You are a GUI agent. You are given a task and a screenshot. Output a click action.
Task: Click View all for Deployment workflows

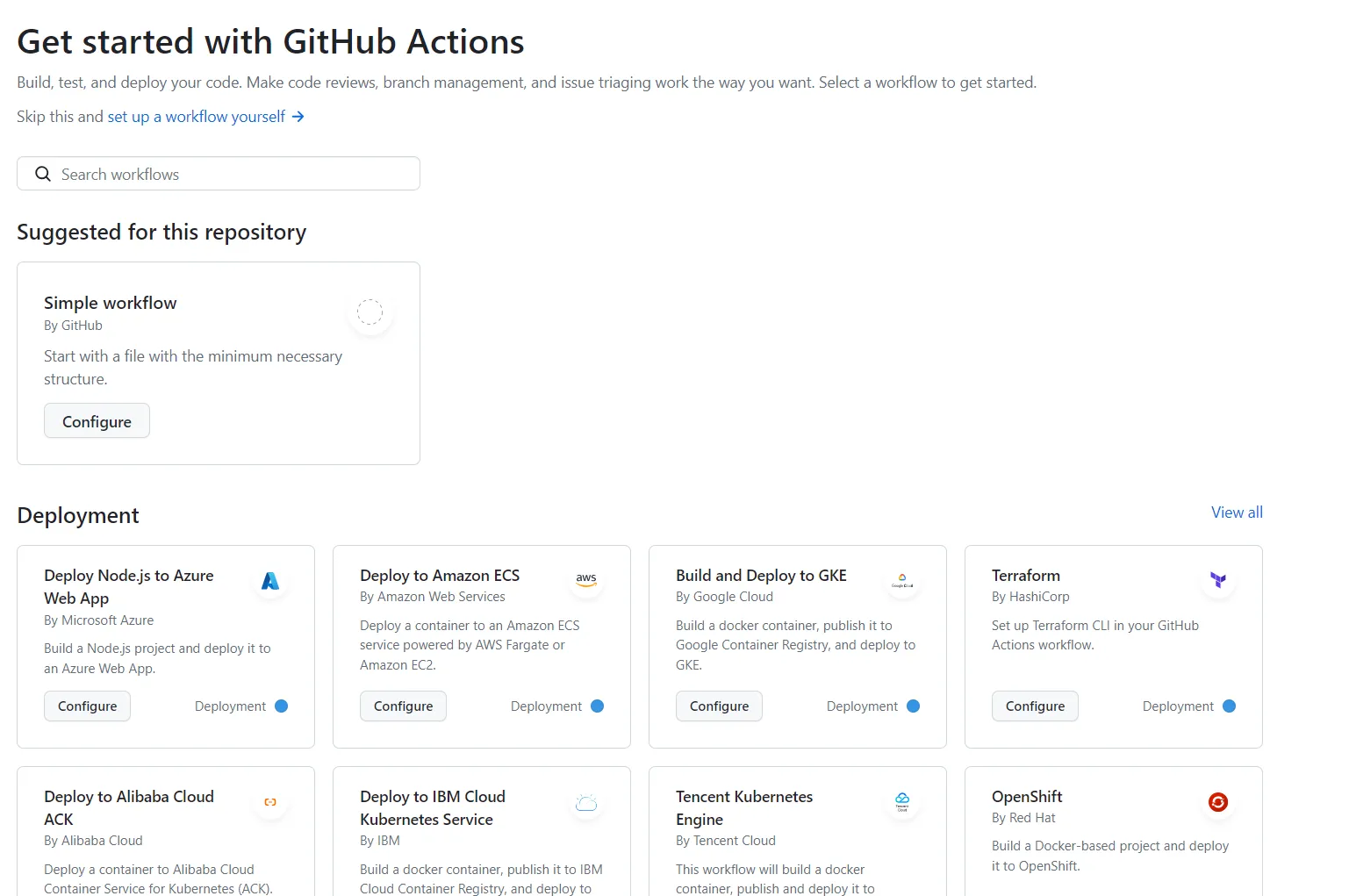pyautogui.click(x=1237, y=513)
